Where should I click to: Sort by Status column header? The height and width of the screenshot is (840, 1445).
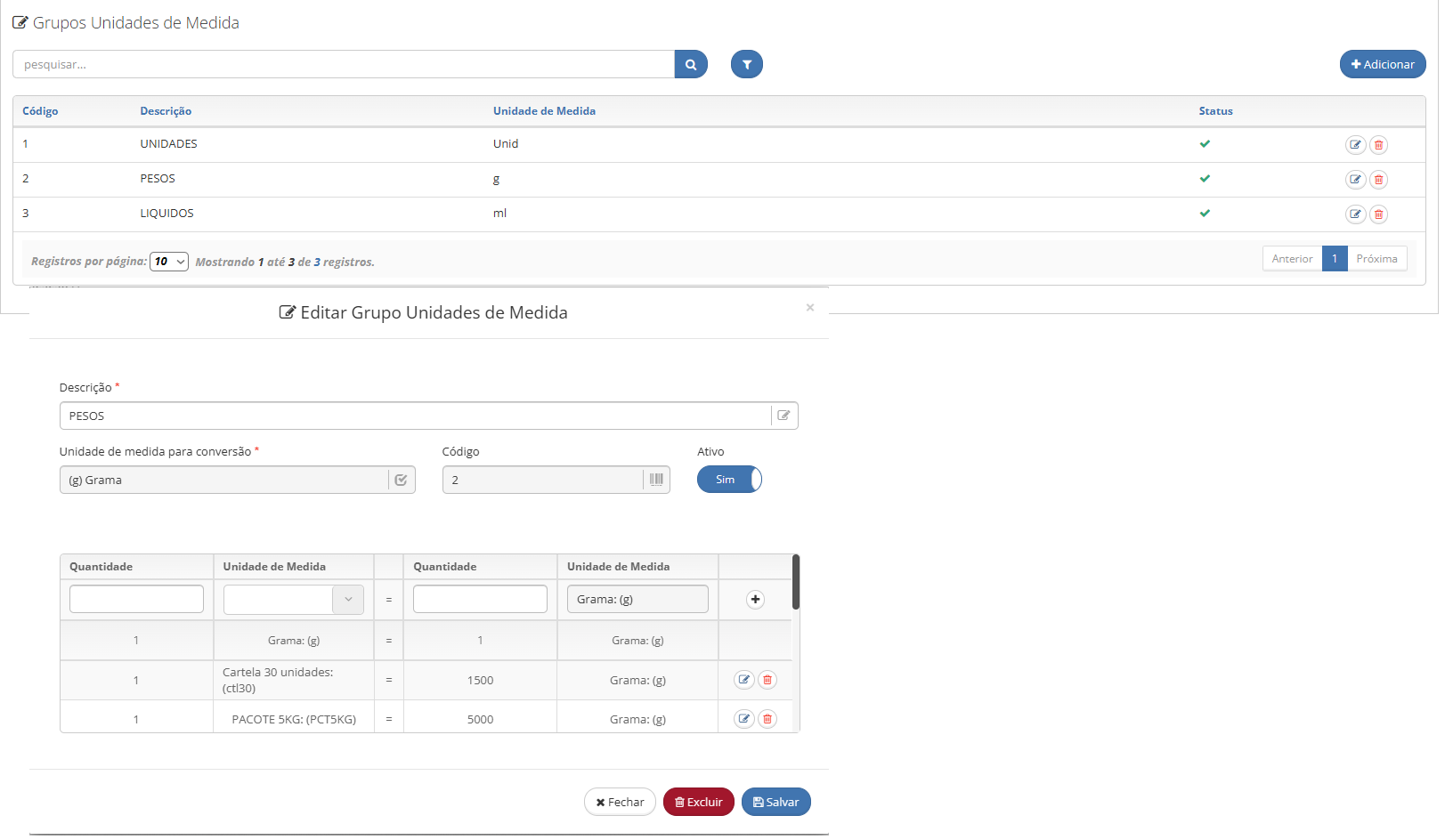click(1215, 111)
